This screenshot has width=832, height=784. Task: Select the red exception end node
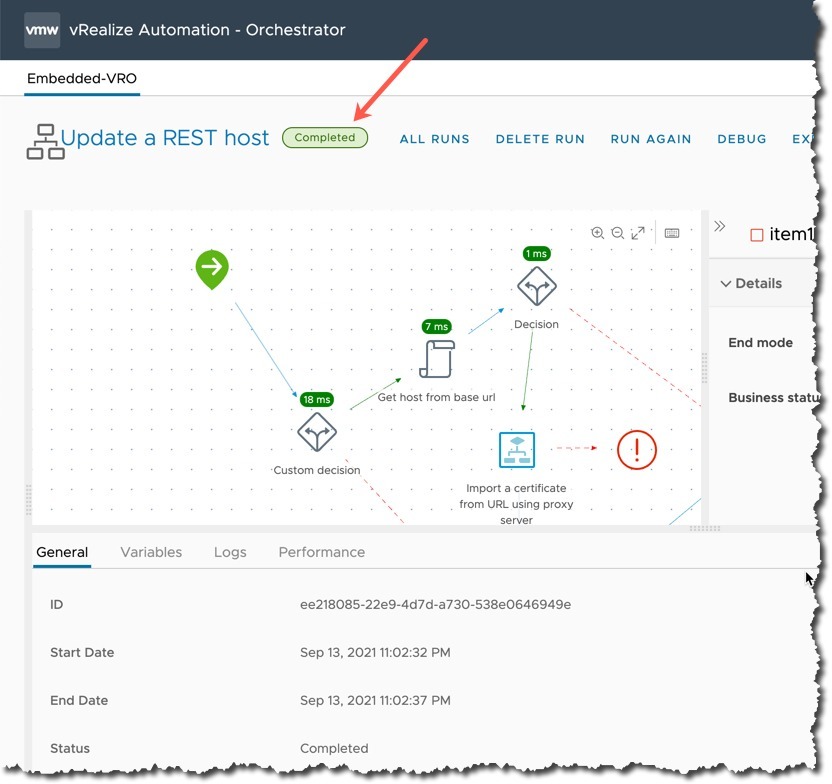click(x=637, y=450)
